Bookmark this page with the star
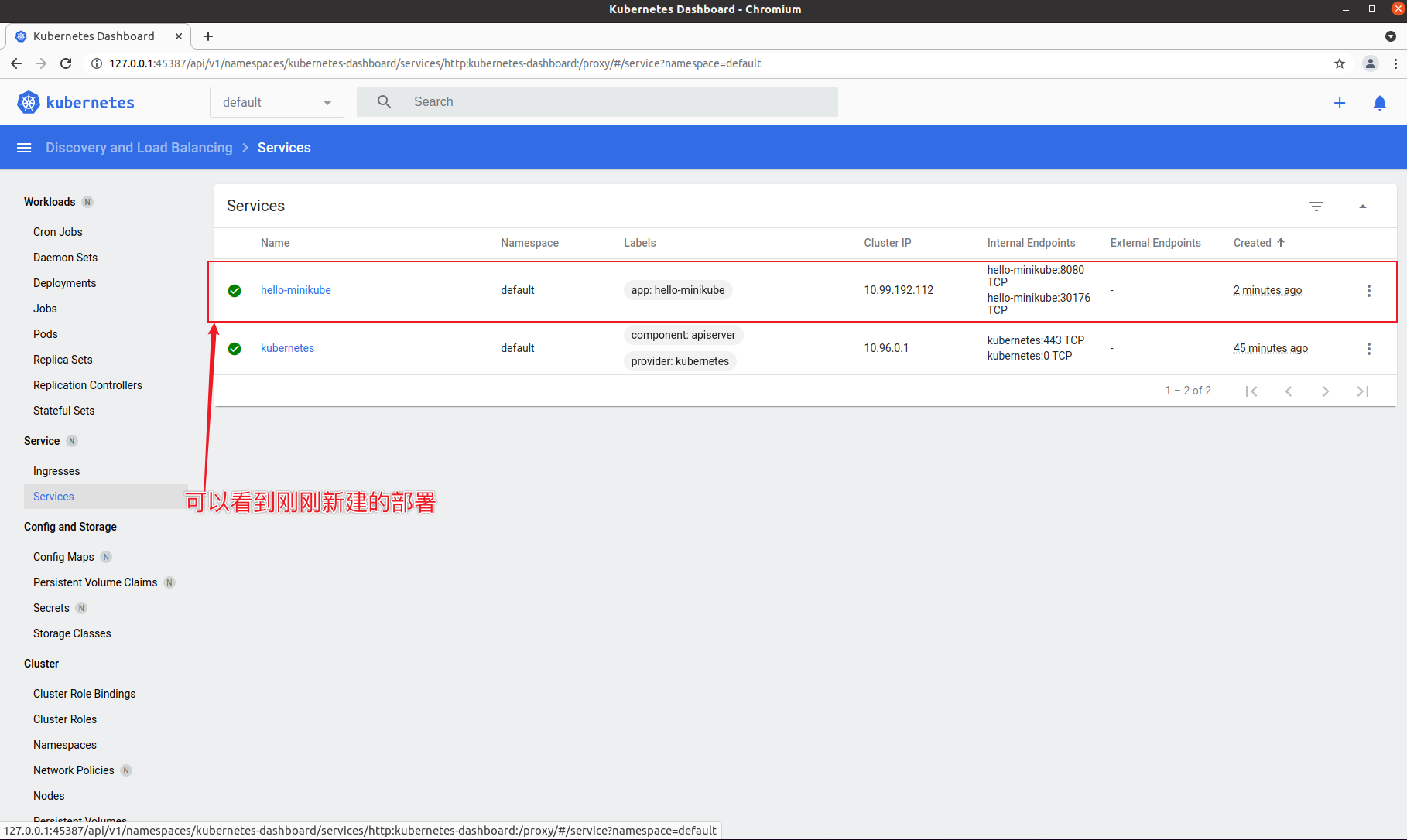The image size is (1407, 840). point(1340,63)
